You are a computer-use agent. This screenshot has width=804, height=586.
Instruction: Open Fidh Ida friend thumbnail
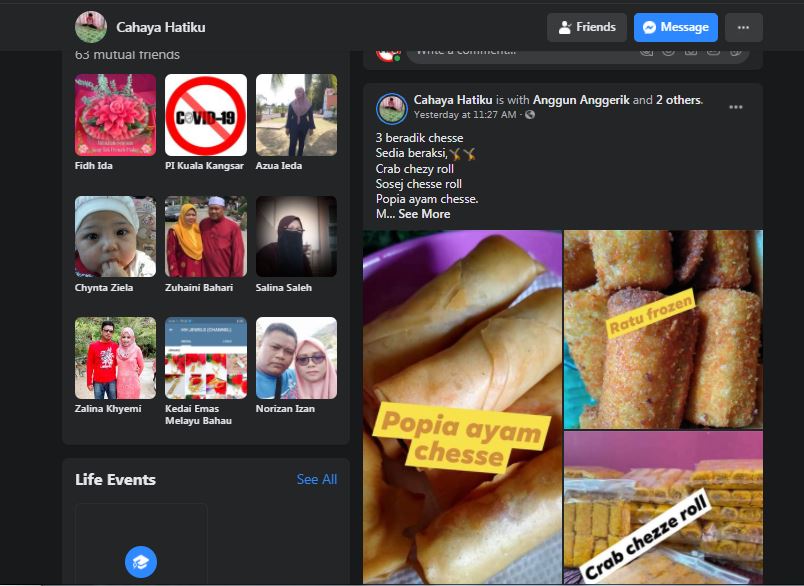[115, 115]
